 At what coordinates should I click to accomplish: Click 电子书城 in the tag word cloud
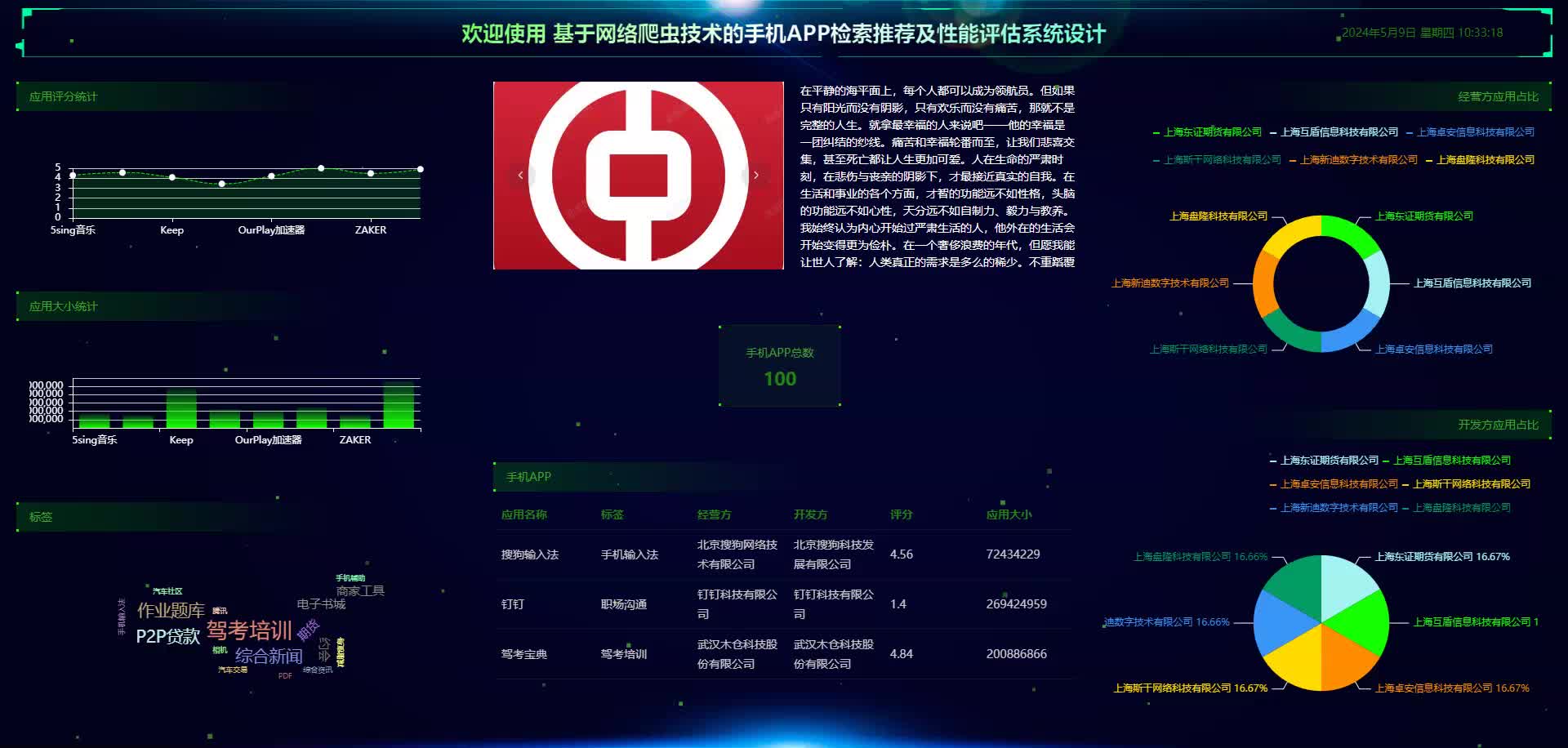(321, 604)
